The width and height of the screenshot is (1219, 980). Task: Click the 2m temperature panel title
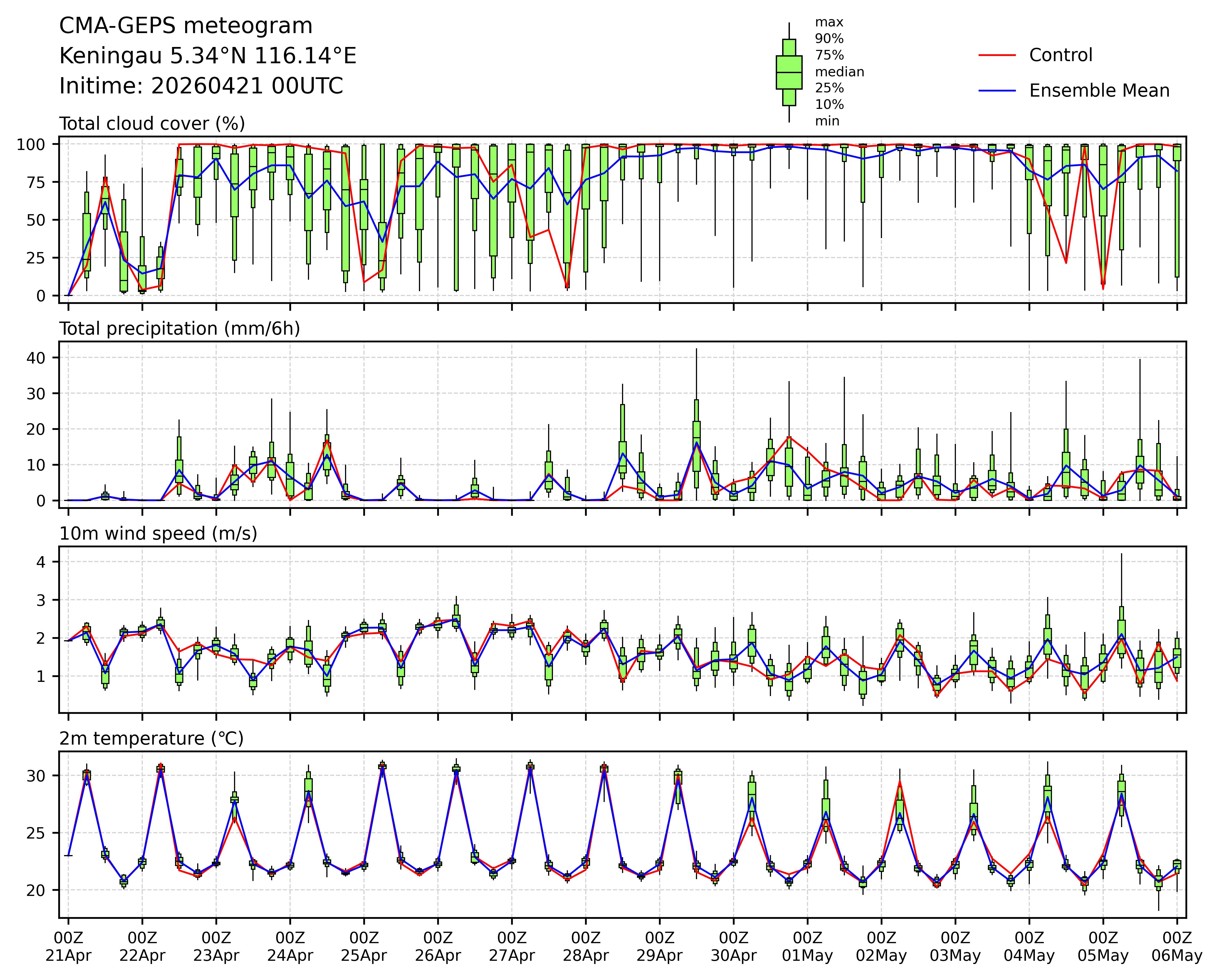tap(152, 738)
